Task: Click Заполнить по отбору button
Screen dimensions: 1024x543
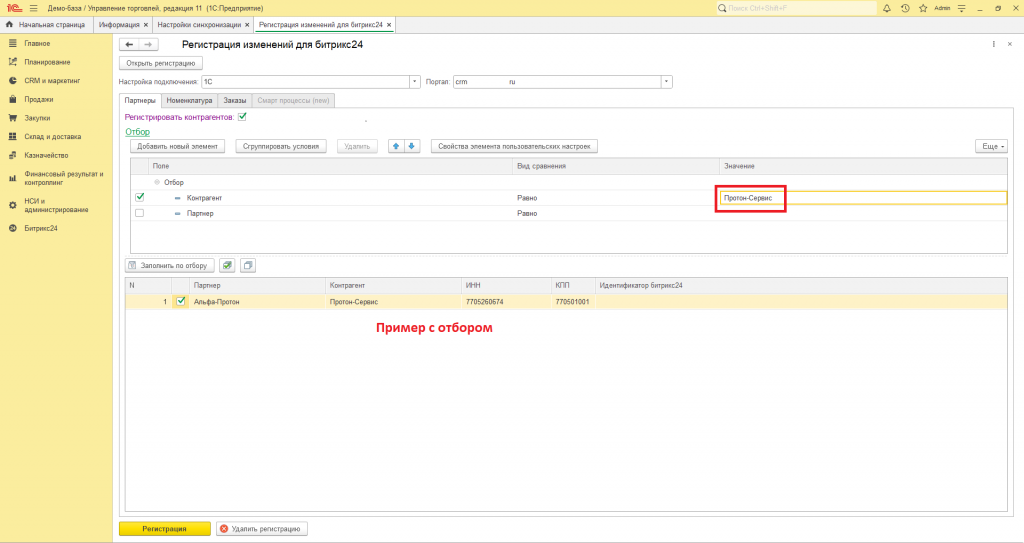Action: click(170, 265)
